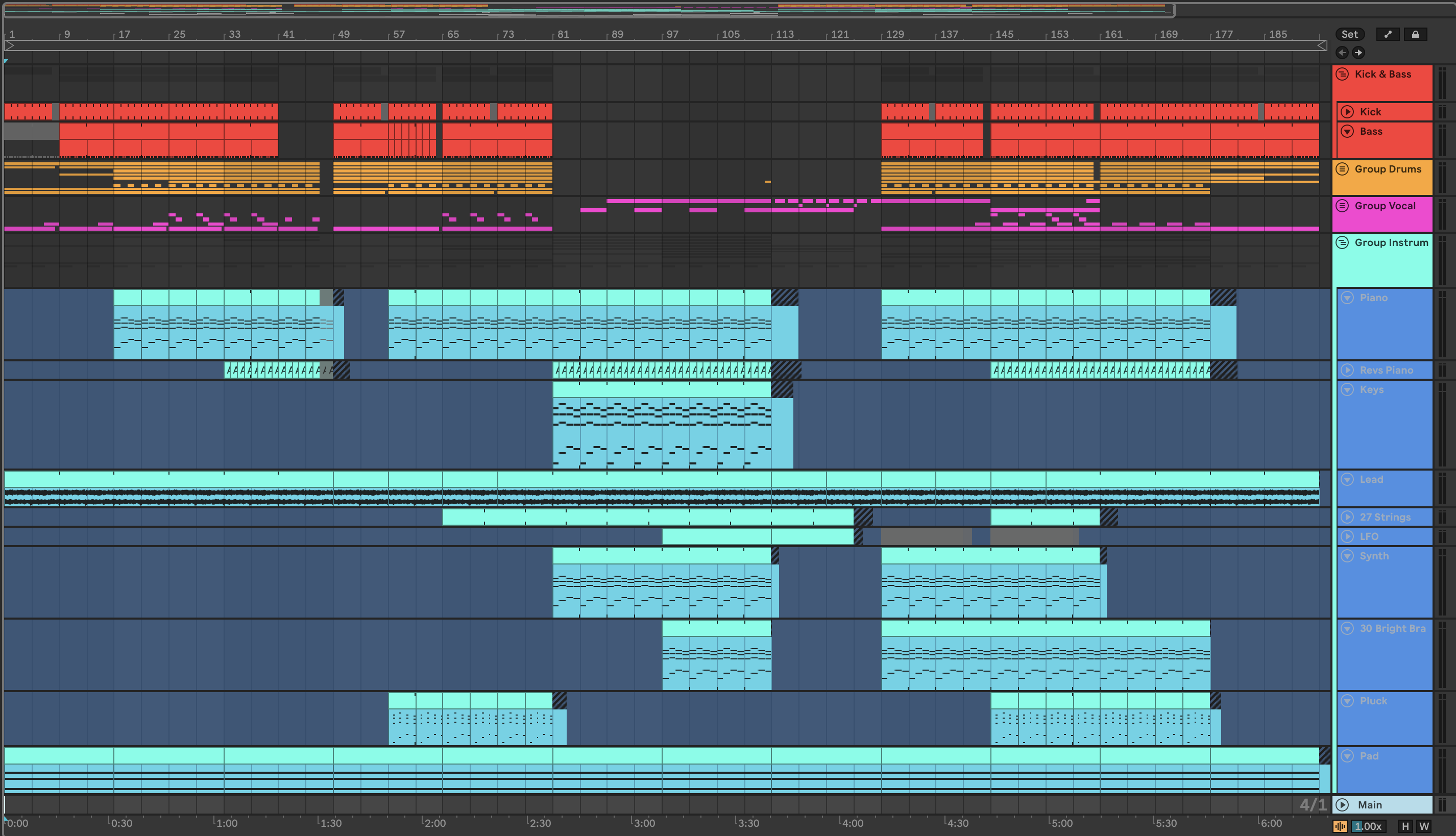Image resolution: width=1456 pixels, height=836 pixels.
Task: Toggle the H optimize height button
Action: [x=1405, y=826]
